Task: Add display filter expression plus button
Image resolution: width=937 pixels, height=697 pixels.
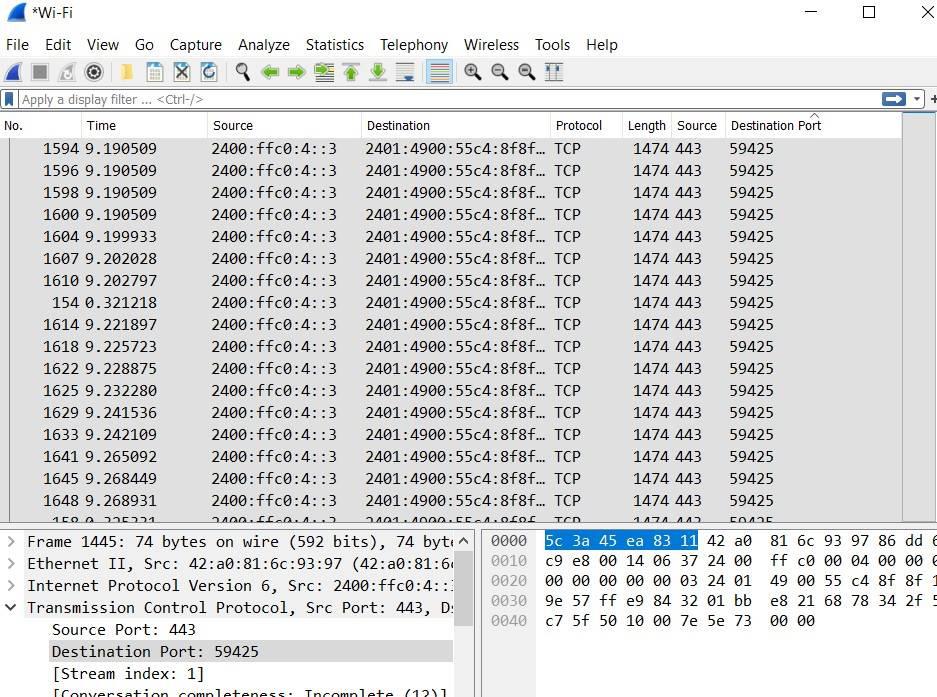Action: (x=932, y=99)
